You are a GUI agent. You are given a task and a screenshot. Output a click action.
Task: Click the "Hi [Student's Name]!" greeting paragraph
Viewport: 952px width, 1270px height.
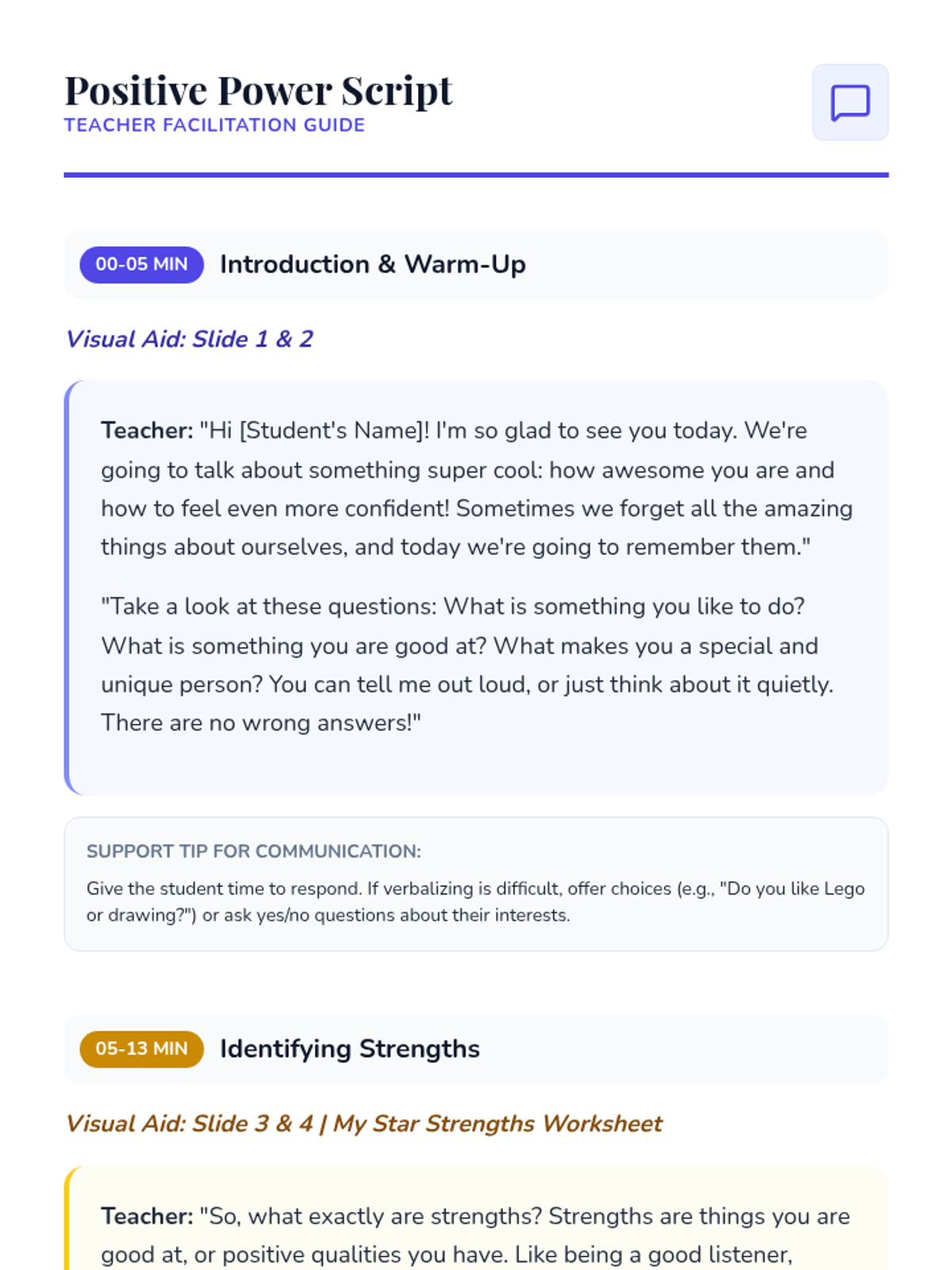pos(476,489)
